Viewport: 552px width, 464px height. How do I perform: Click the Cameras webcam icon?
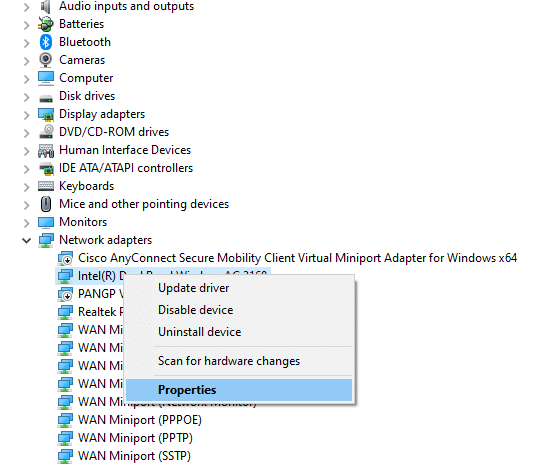(46, 60)
